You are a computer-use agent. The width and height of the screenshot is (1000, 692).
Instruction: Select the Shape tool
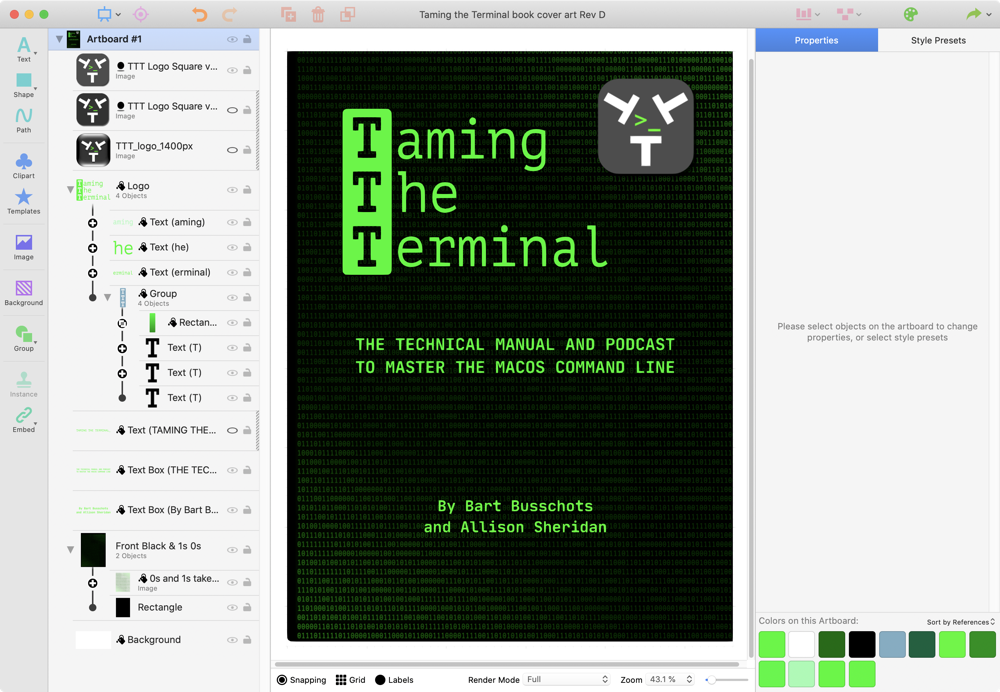click(23, 84)
